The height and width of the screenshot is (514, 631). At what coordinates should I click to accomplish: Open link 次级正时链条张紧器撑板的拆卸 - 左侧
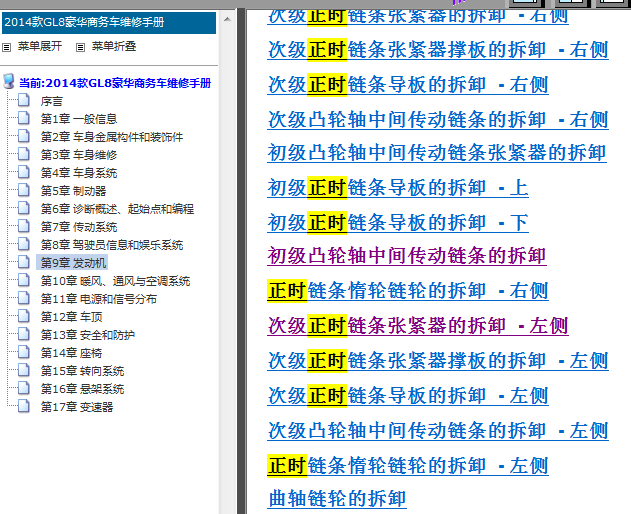(438, 361)
